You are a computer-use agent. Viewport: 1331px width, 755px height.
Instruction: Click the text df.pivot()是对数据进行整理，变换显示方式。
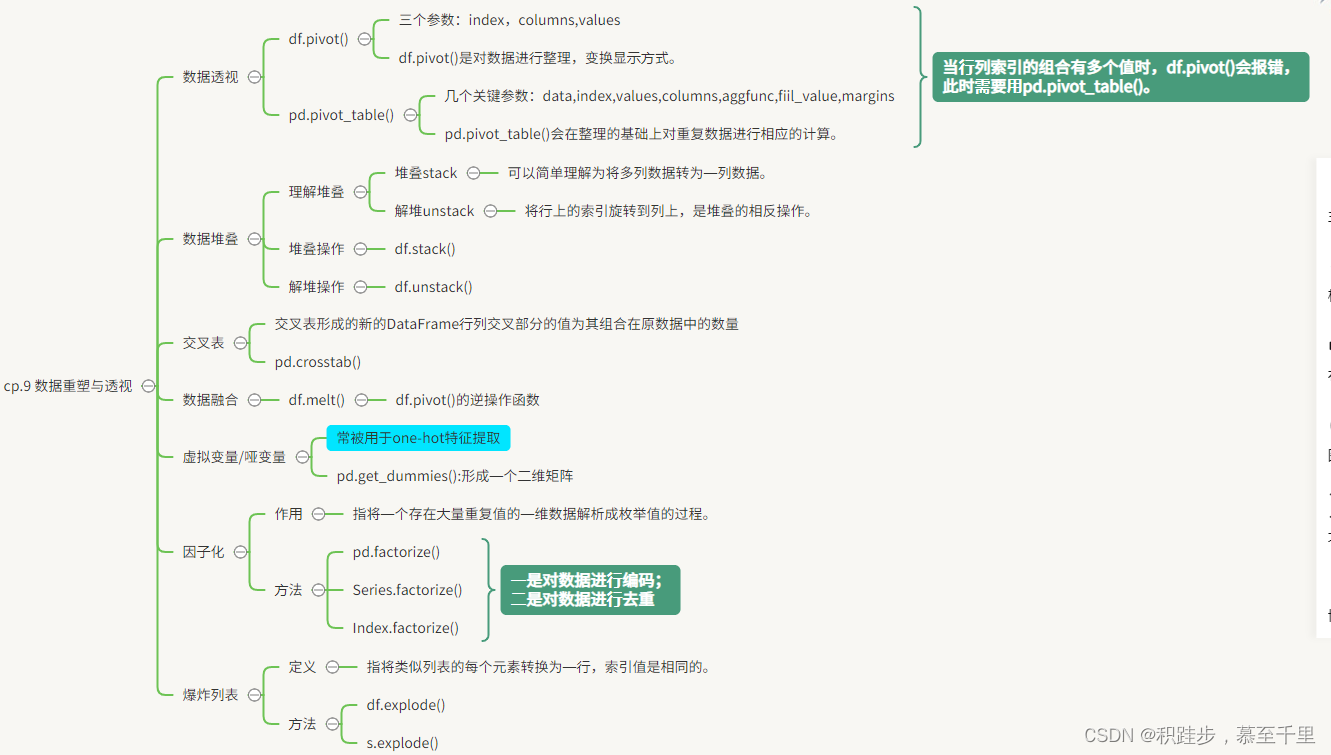(x=538, y=58)
